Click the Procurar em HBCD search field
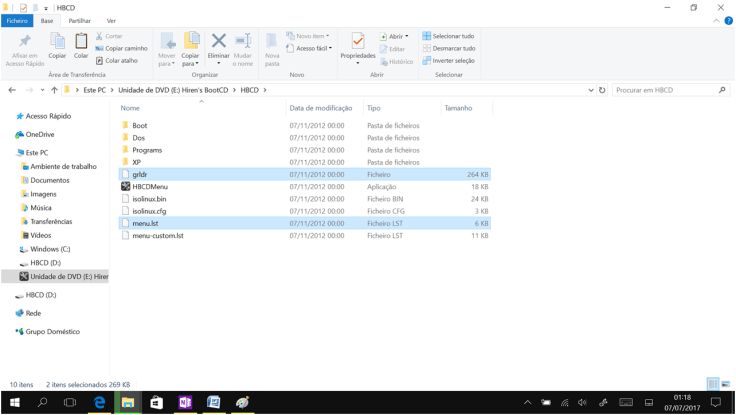Viewport: 736px width, 415px height. (665, 90)
